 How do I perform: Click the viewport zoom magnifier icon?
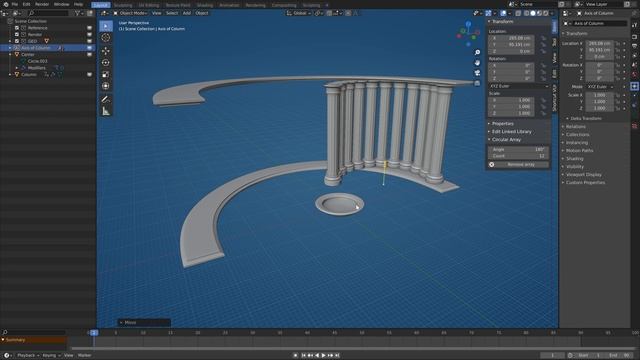tap(477, 53)
